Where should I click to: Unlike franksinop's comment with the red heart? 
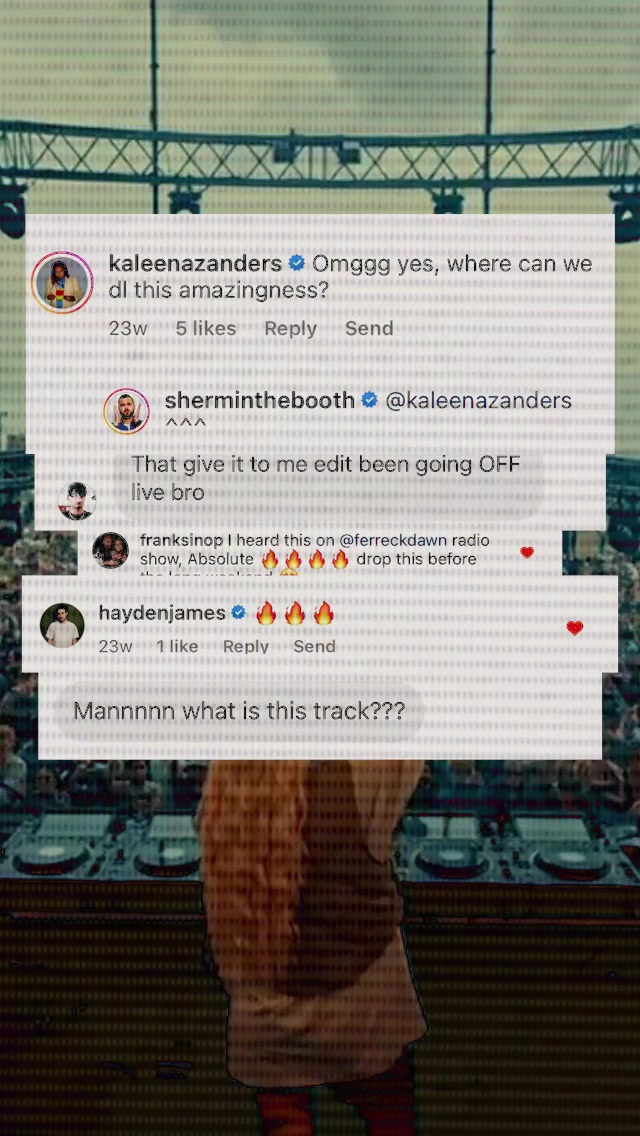pyautogui.click(x=527, y=552)
